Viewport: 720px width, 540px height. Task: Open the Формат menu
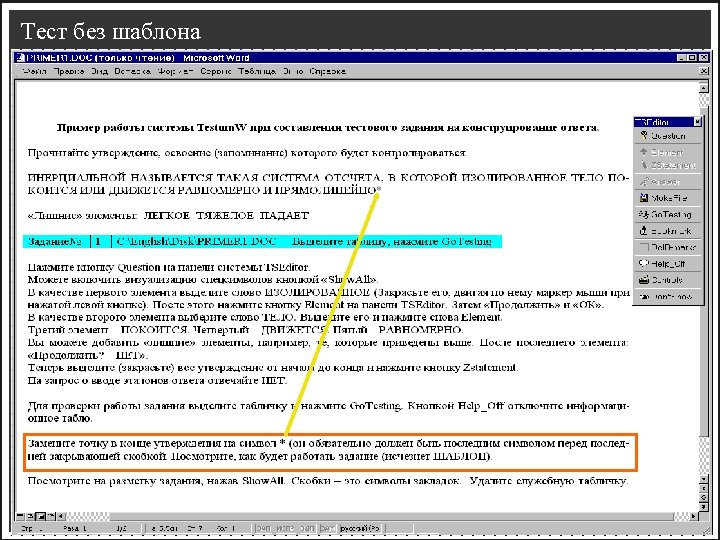pyautogui.click(x=175, y=72)
